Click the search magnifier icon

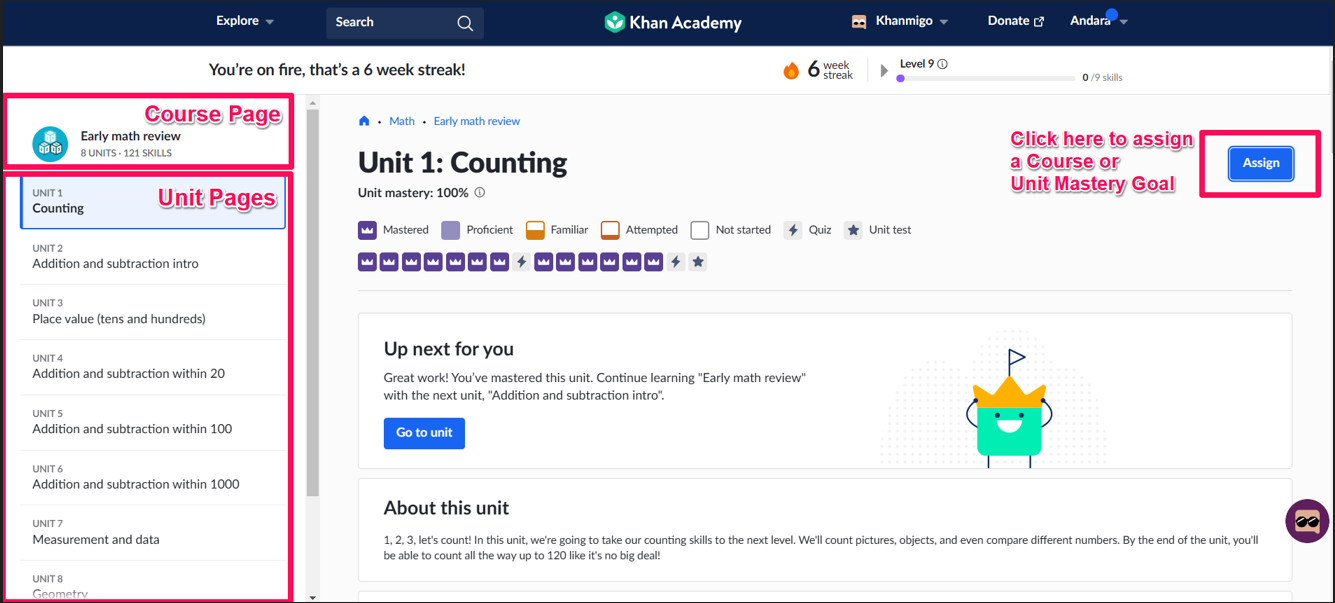click(465, 23)
